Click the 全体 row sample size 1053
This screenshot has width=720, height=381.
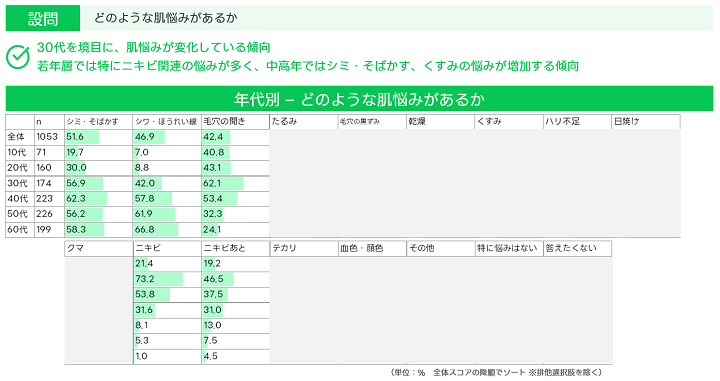47,137
